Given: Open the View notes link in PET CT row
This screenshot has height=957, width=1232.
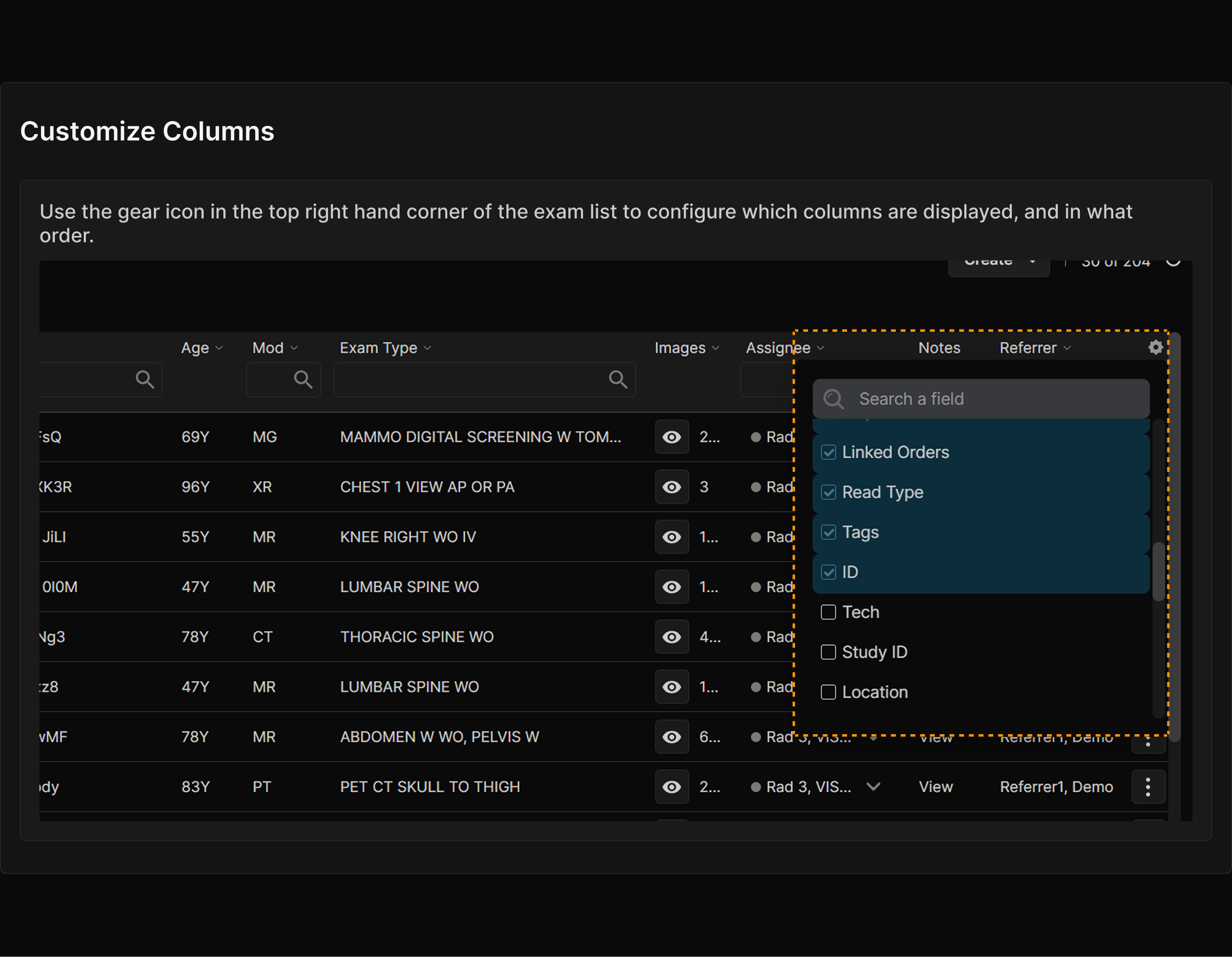Looking at the screenshot, I should 936,787.
